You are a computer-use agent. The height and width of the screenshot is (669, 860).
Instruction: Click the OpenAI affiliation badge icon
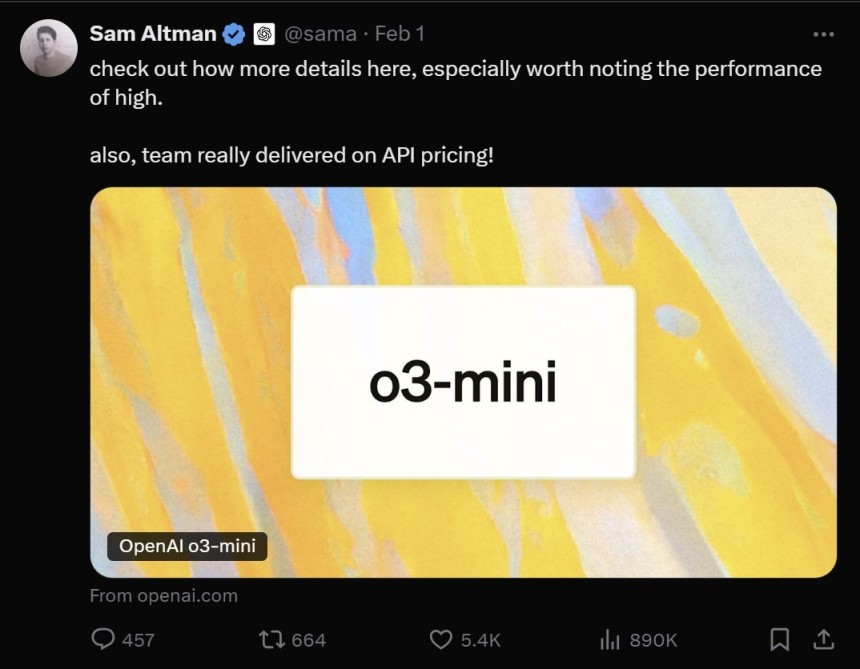(264, 35)
